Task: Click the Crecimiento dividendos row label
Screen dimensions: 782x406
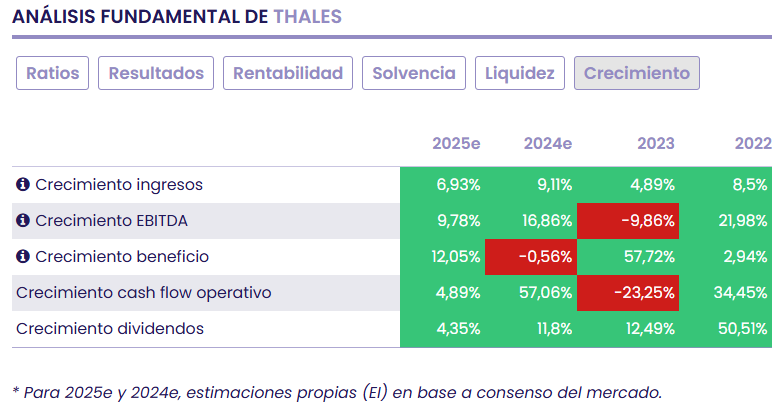Action: tap(110, 329)
